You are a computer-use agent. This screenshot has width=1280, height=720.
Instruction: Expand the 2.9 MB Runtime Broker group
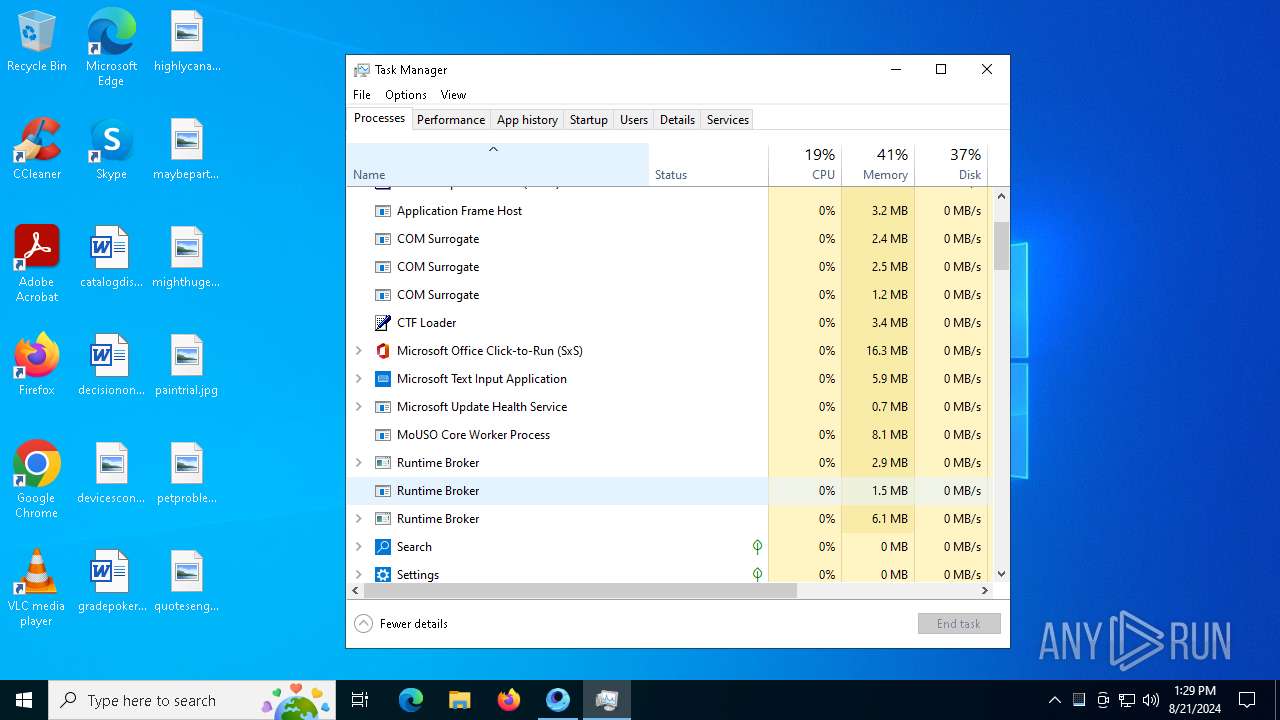pyautogui.click(x=359, y=463)
